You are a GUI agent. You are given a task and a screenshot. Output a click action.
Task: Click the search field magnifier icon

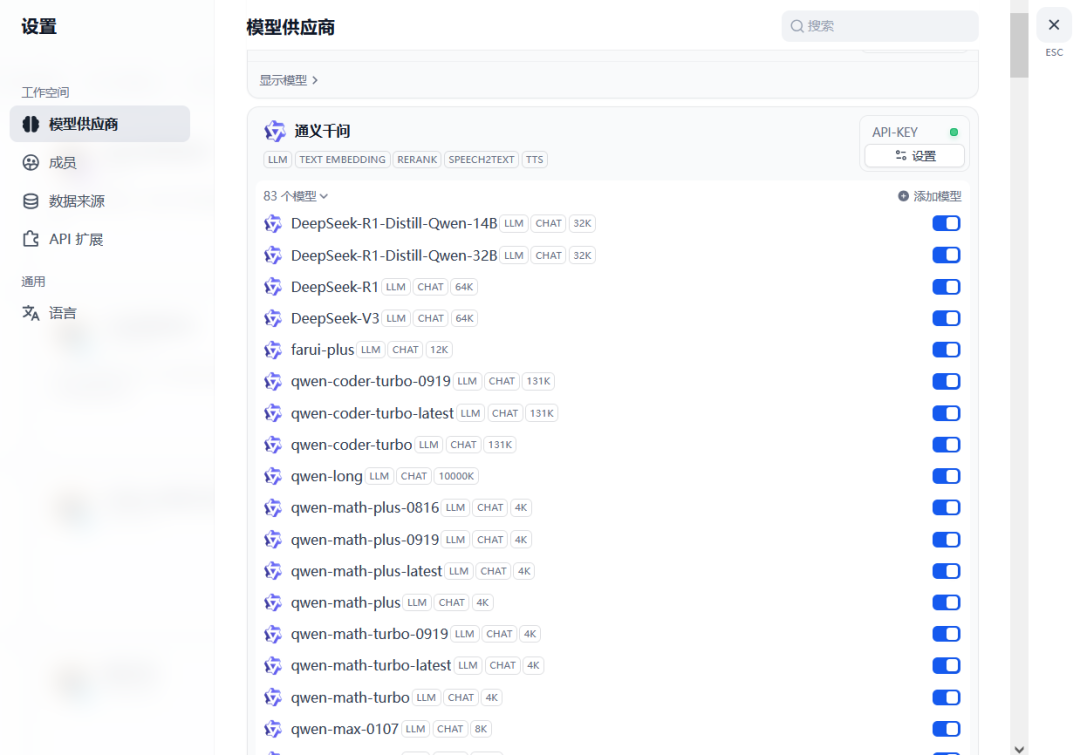pos(797,26)
